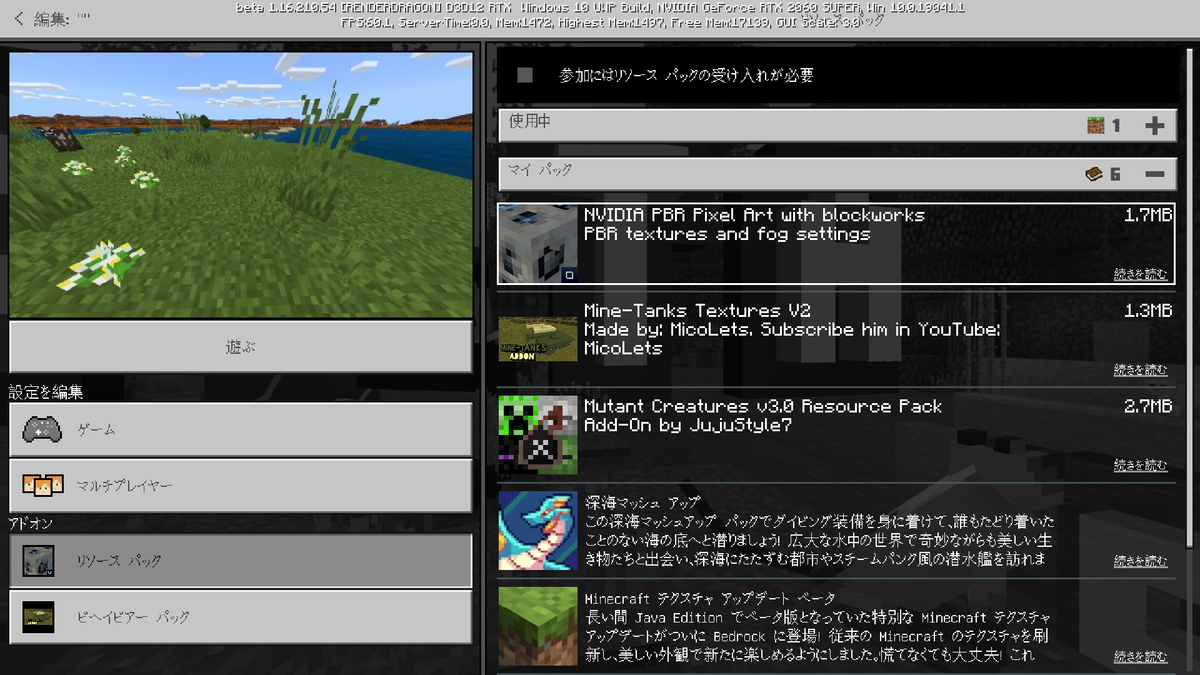1200x675 pixels.
Task: Click the マイ パック section label
Action: [541, 172]
